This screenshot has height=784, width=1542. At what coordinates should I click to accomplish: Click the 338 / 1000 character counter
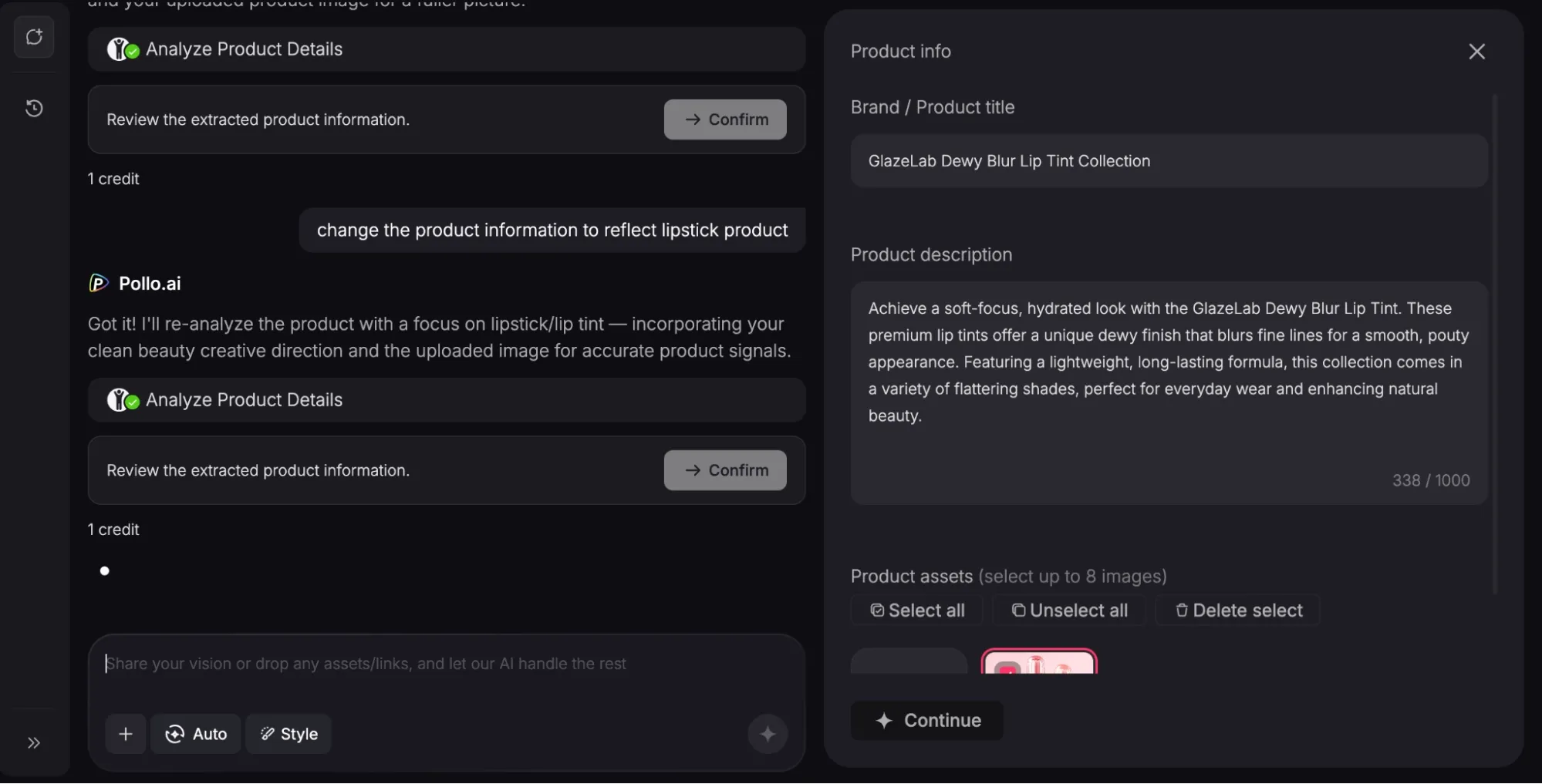pos(1431,480)
